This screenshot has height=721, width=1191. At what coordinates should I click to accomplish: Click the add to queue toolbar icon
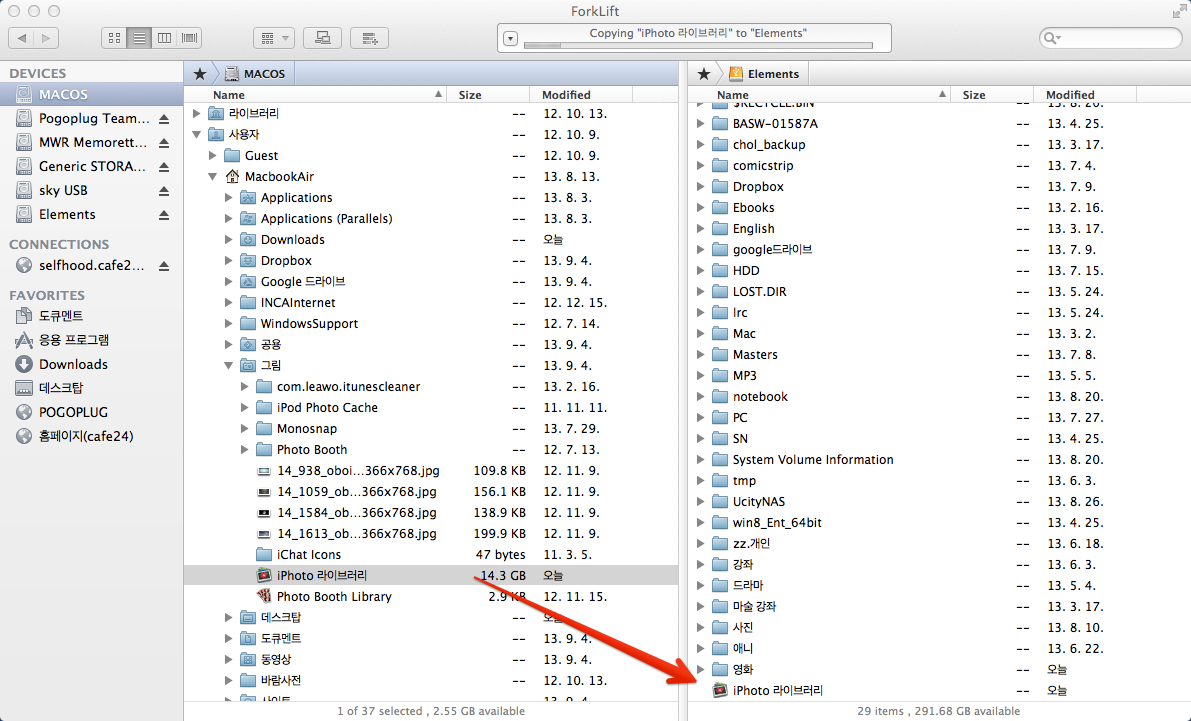(369, 38)
